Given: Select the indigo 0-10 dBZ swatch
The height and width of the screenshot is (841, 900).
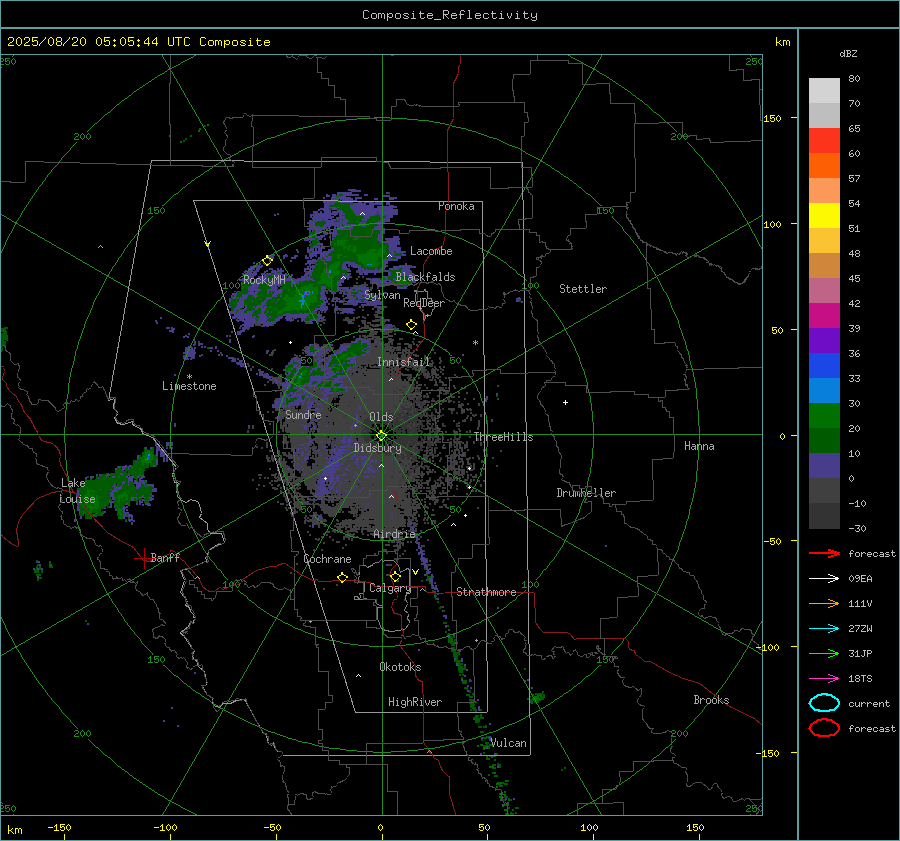Looking at the screenshot, I should 824,466.
